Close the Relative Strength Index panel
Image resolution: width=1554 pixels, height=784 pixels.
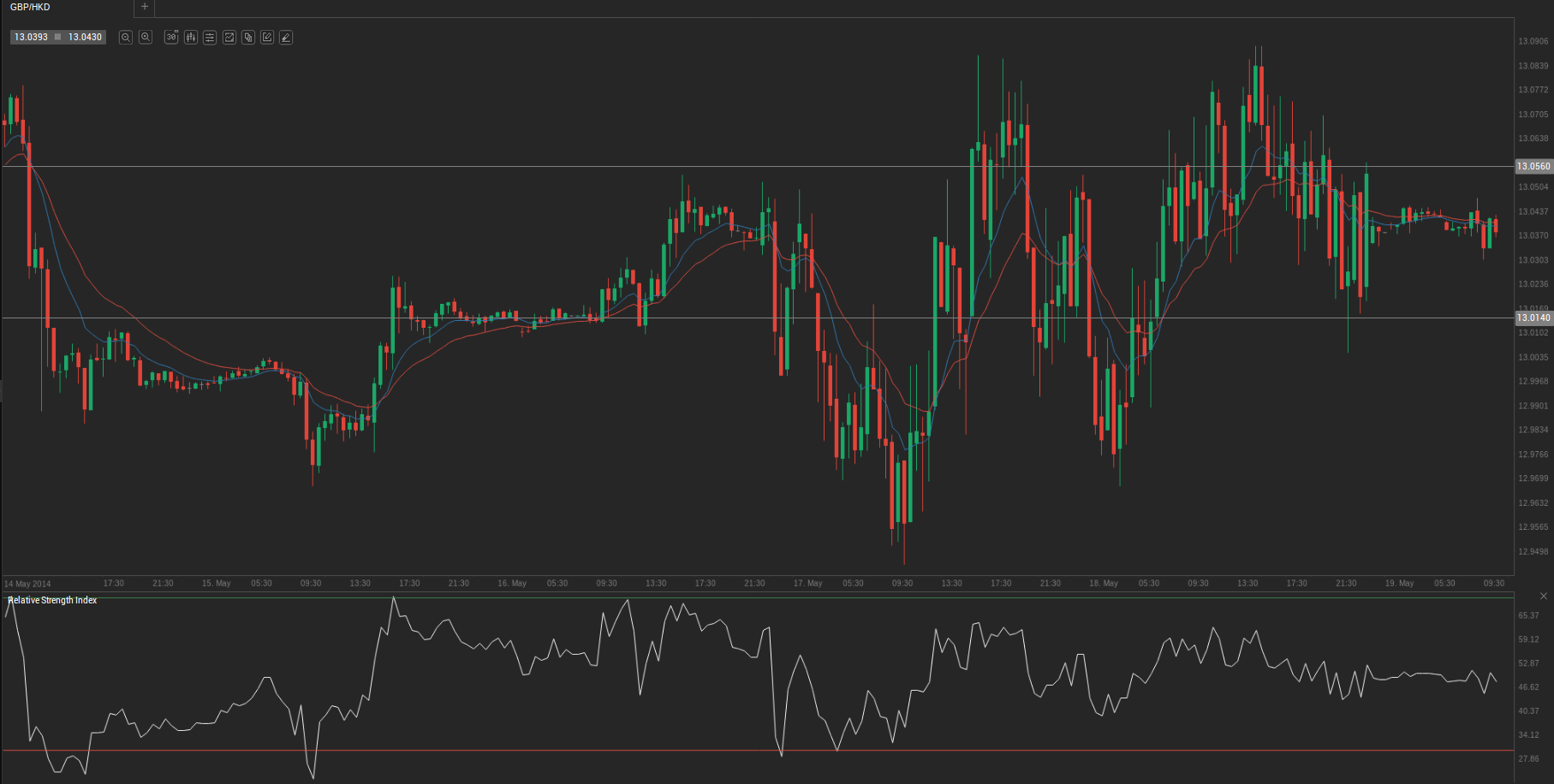(x=1543, y=596)
